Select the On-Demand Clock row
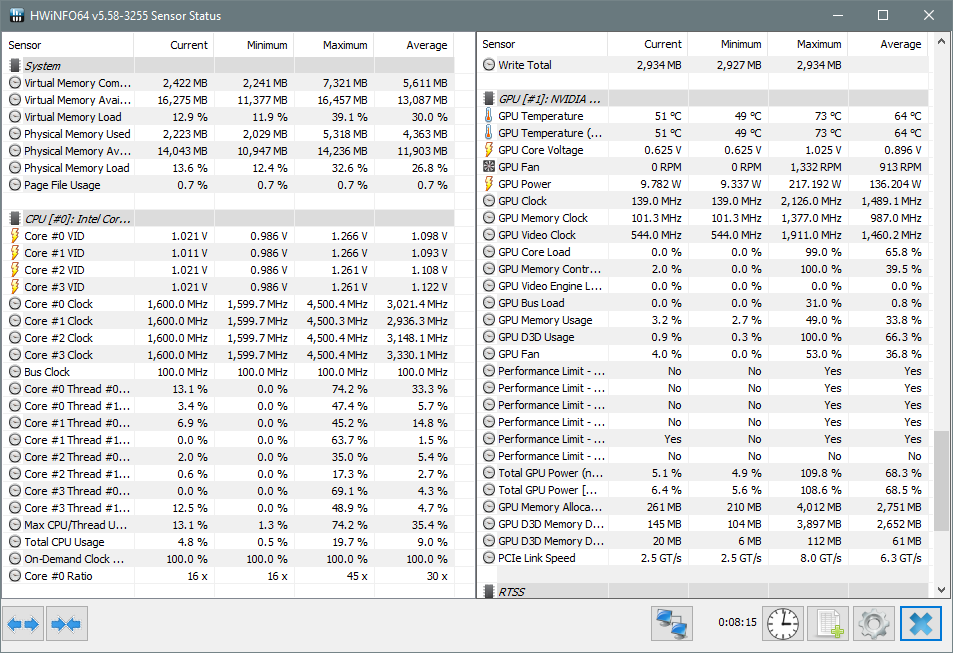Viewport: 953px width, 653px height. tap(229, 559)
